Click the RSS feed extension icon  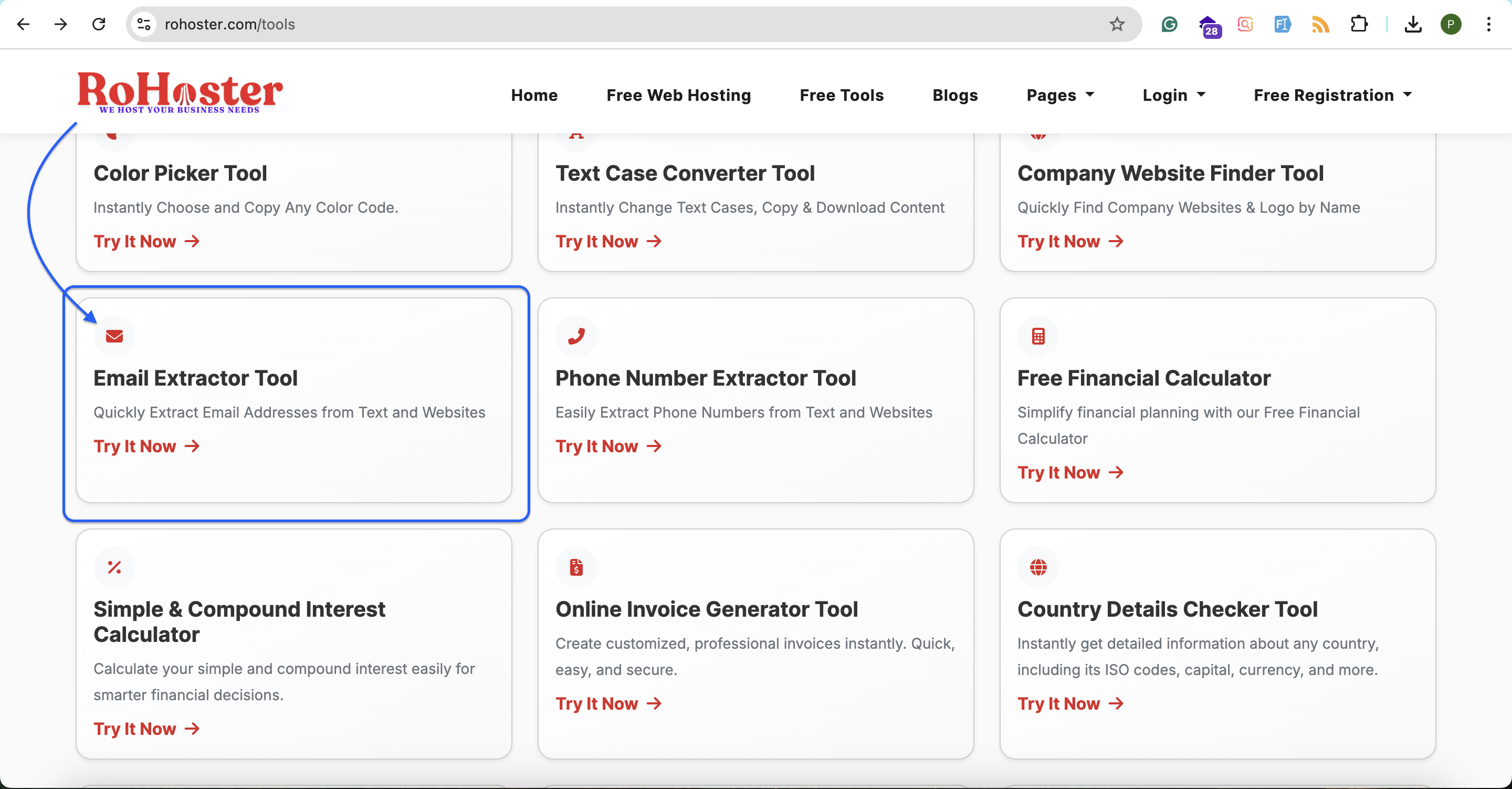[1320, 24]
